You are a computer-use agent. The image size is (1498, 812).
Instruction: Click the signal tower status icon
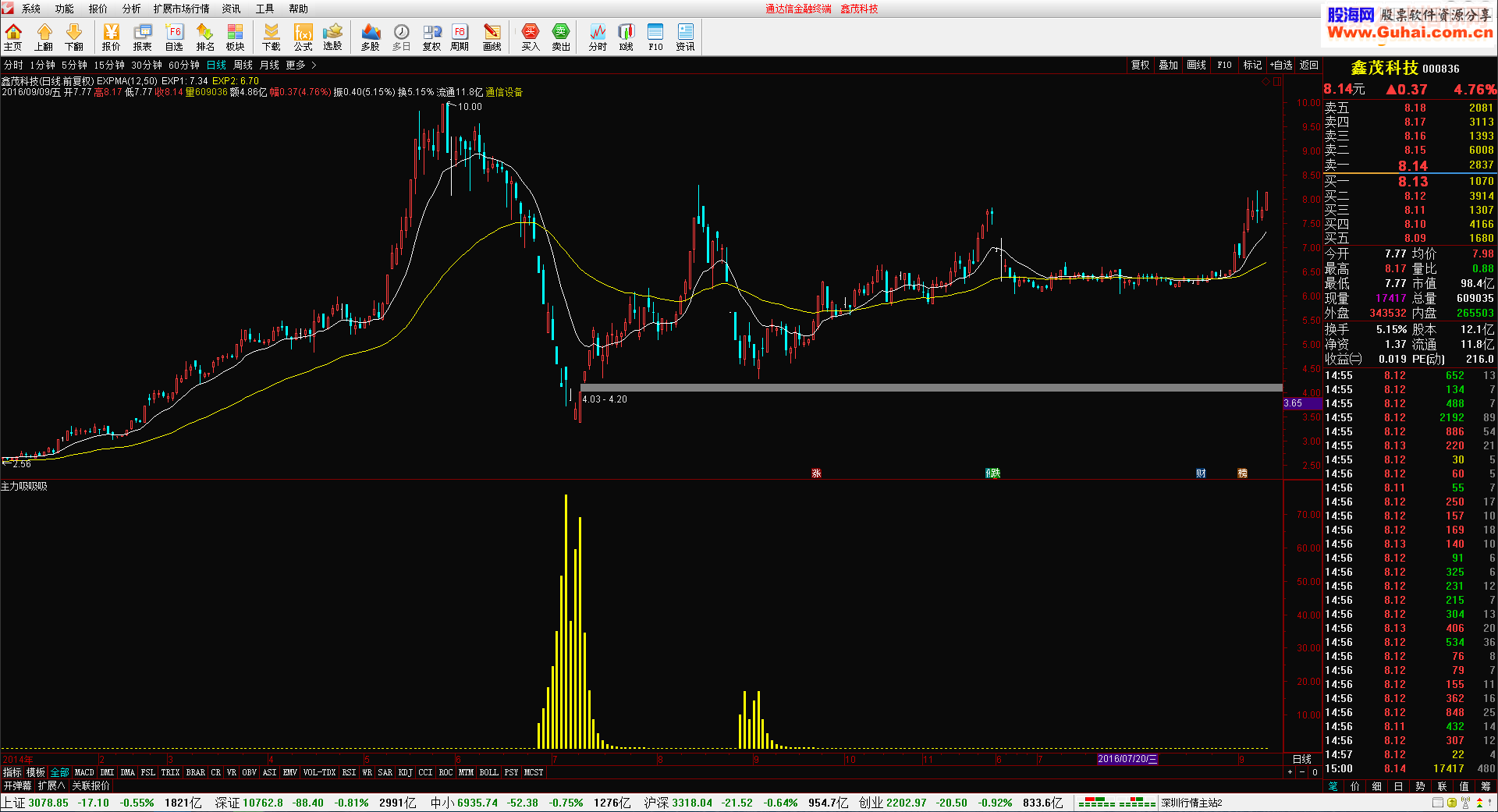[x=1465, y=803]
